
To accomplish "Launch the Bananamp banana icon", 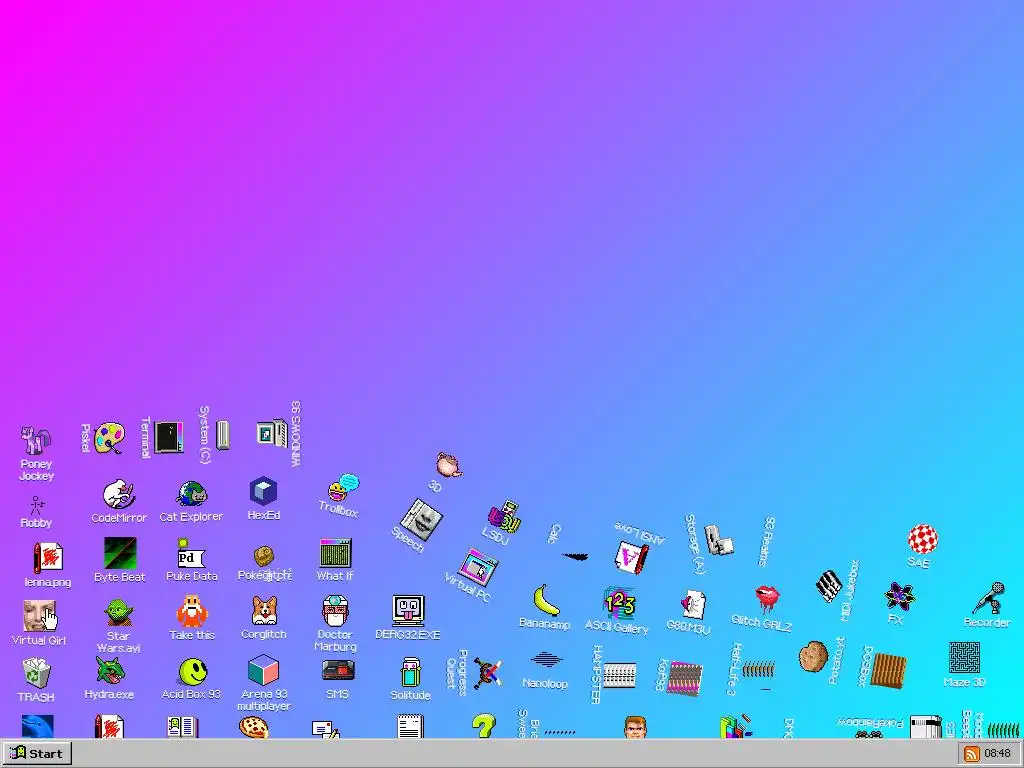I will click(545, 600).
